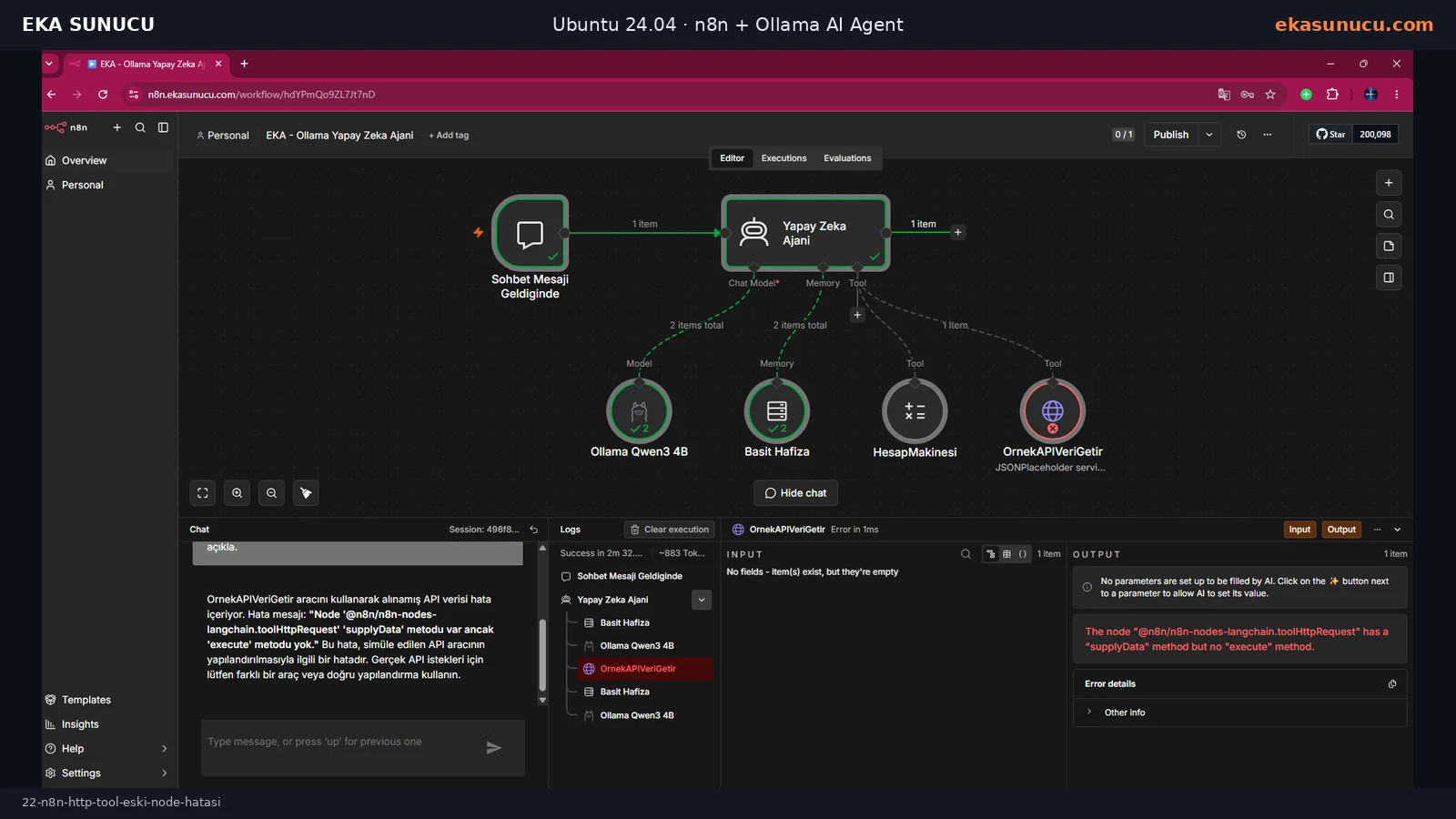Viewport: 1456px width, 819px height.
Task: Zoom out on the canvas
Action: pyautogui.click(x=271, y=492)
